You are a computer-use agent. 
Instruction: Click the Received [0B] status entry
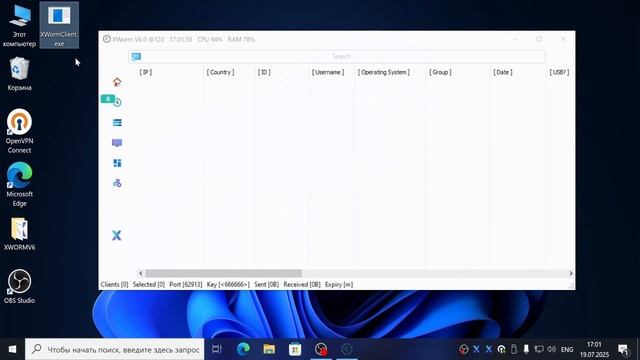click(x=302, y=284)
